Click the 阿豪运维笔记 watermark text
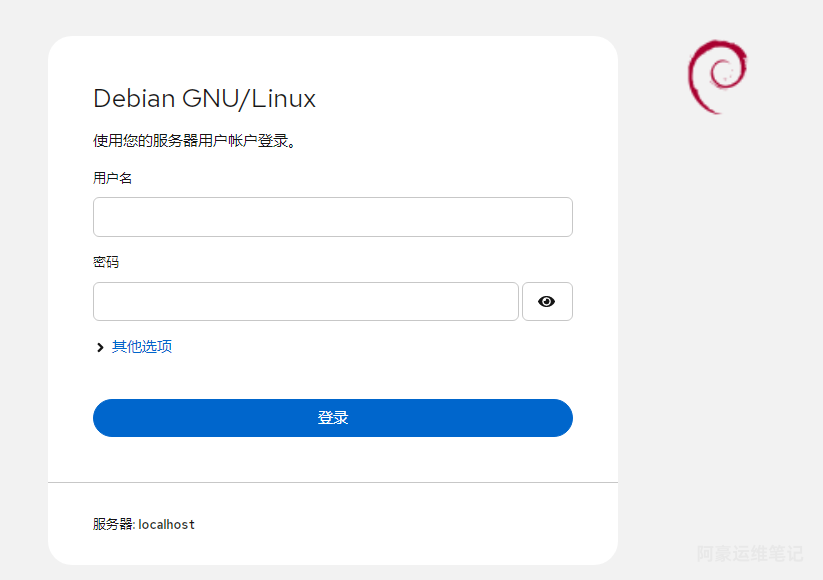This screenshot has height=580, width=823. [x=749, y=553]
